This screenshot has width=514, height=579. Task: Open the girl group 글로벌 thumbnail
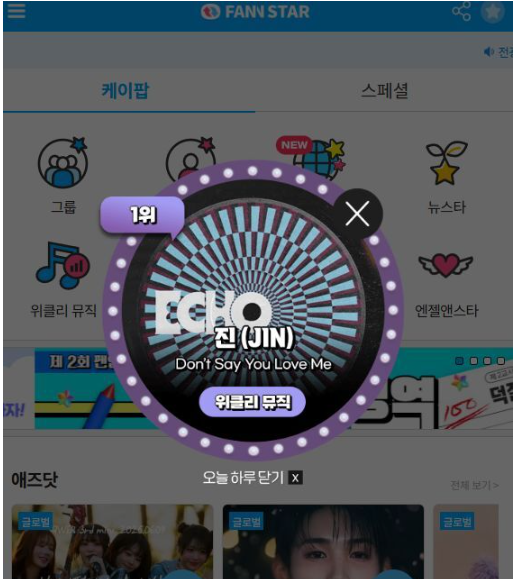[112, 541]
